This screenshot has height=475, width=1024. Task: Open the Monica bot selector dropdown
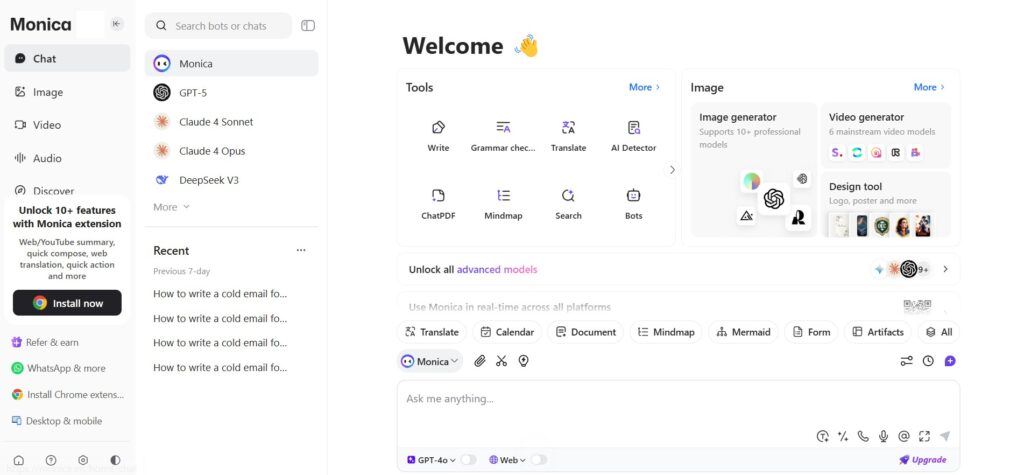coord(430,361)
